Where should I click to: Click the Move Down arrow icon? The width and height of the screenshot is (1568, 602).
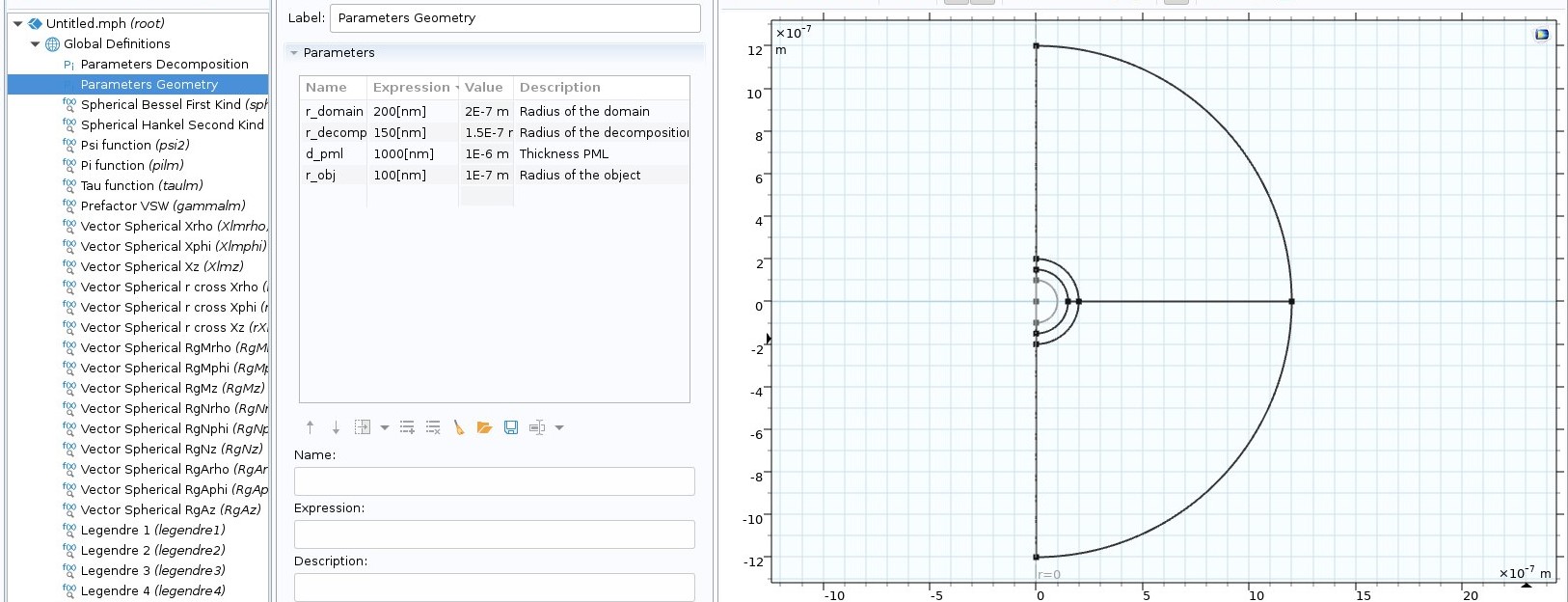336,427
